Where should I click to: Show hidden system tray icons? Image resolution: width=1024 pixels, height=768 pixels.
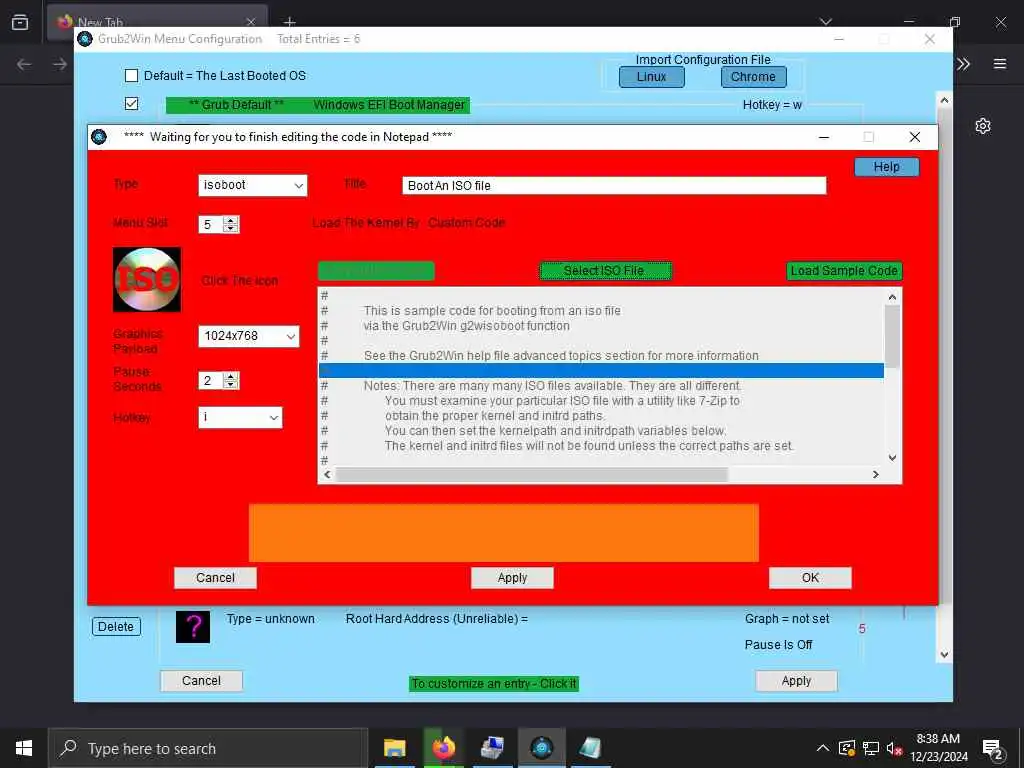click(x=823, y=748)
